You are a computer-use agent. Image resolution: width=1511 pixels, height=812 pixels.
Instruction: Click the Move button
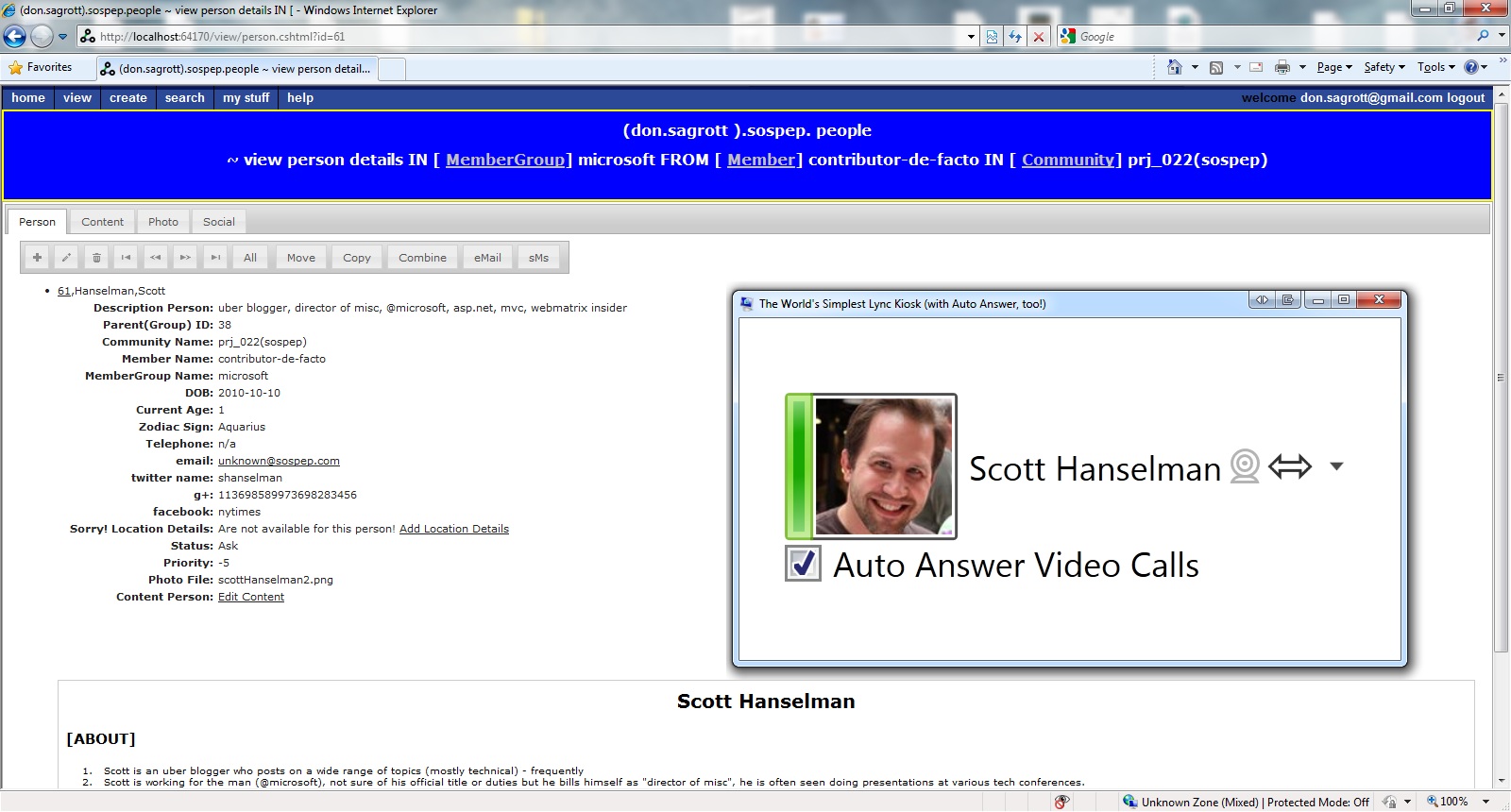click(301, 258)
